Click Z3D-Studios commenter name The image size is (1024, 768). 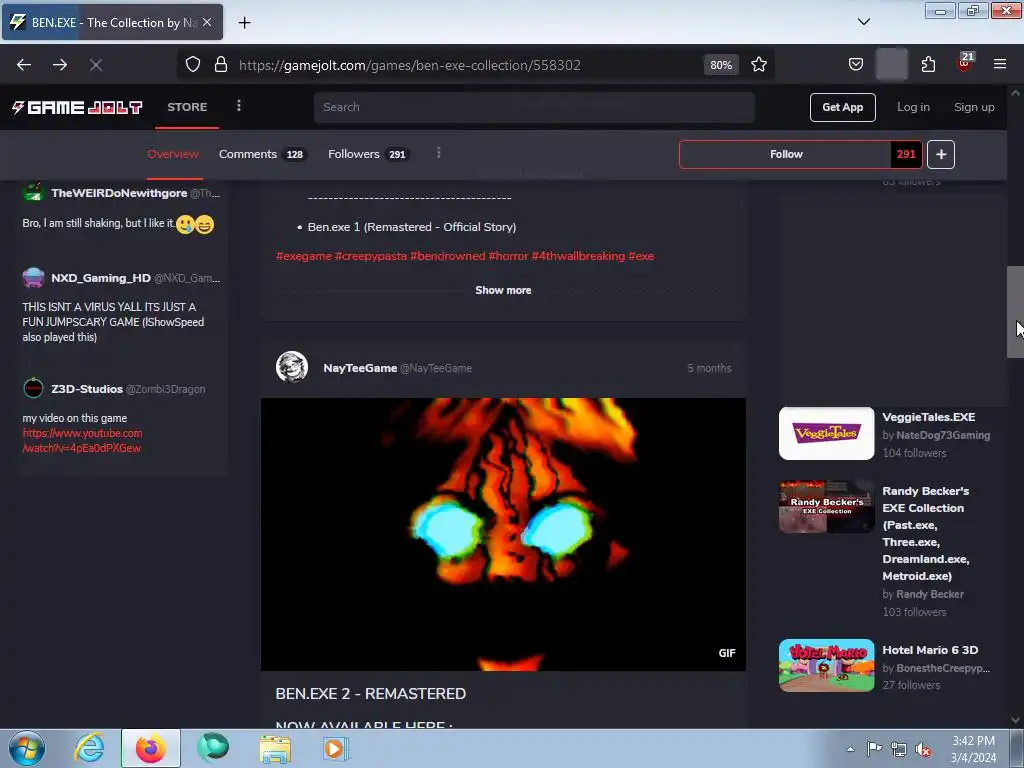click(x=87, y=389)
